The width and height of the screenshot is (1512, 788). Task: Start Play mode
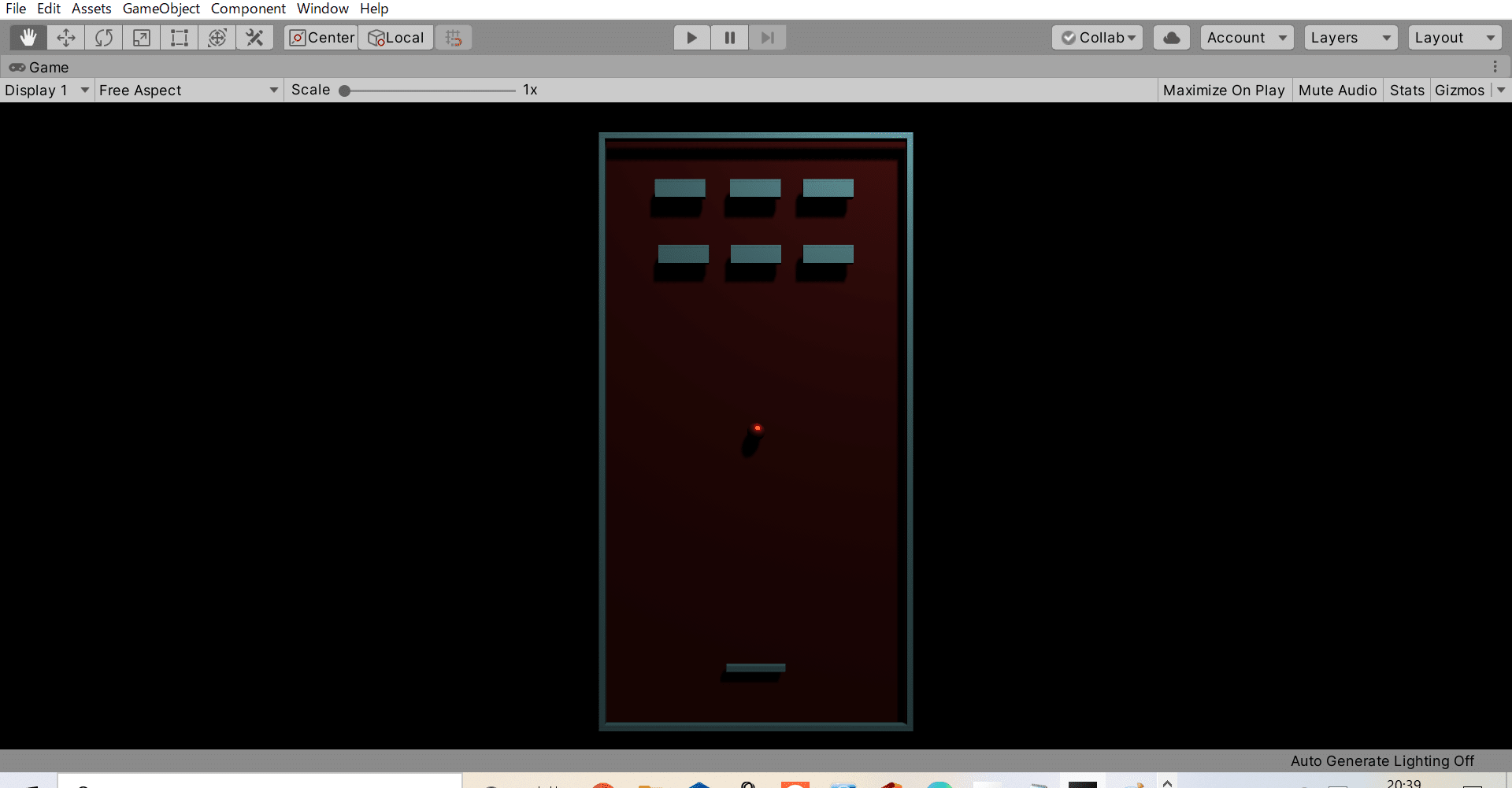click(691, 38)
